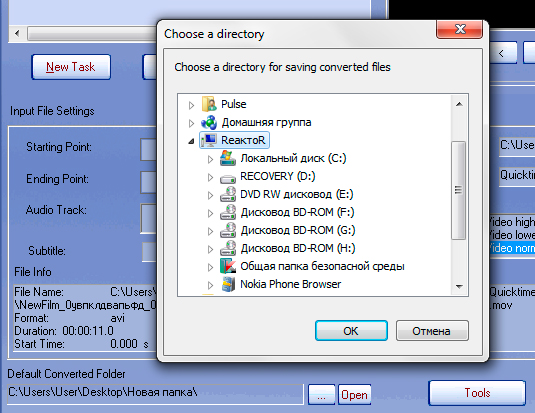
Task: Expand the Дисковод BD-ROM (F:) node
Action: (x=211, y=213)
